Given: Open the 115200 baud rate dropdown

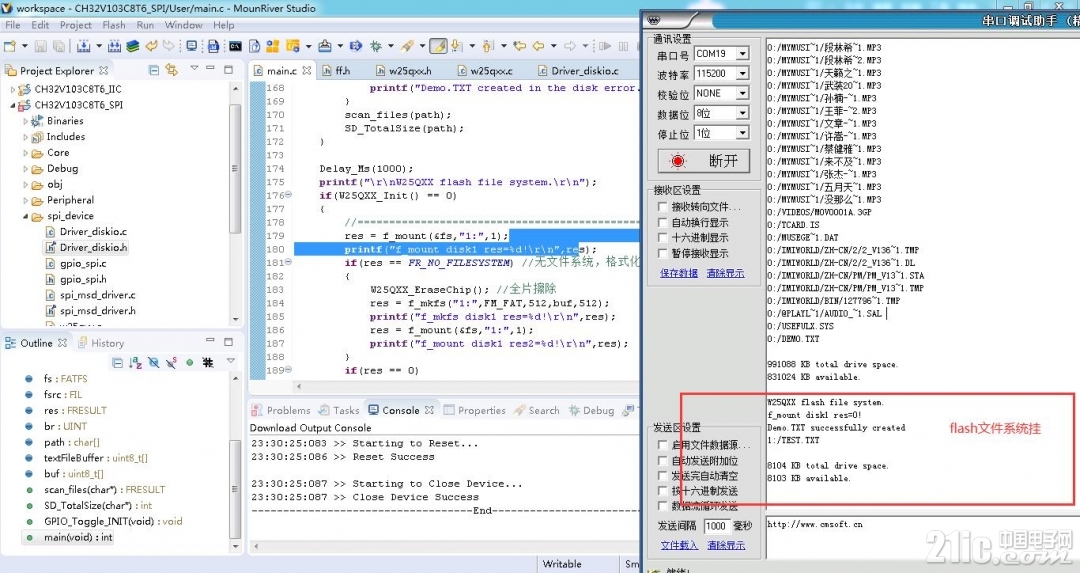Looking at the screenshot, I should tap(742, 74).
